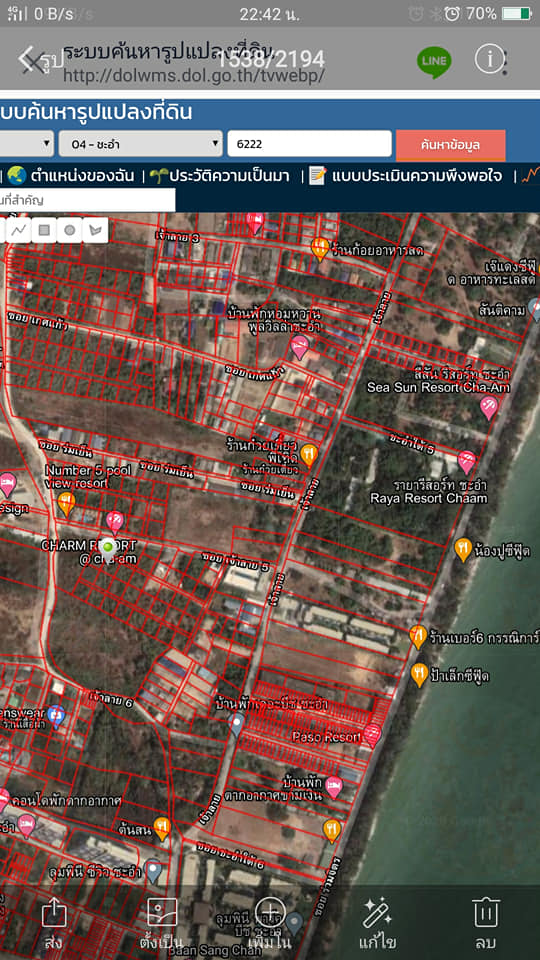The width and height of the screenshot is (540, 960).
Task: Click the 70% battery indicator
Action: (x=499, y=13)
